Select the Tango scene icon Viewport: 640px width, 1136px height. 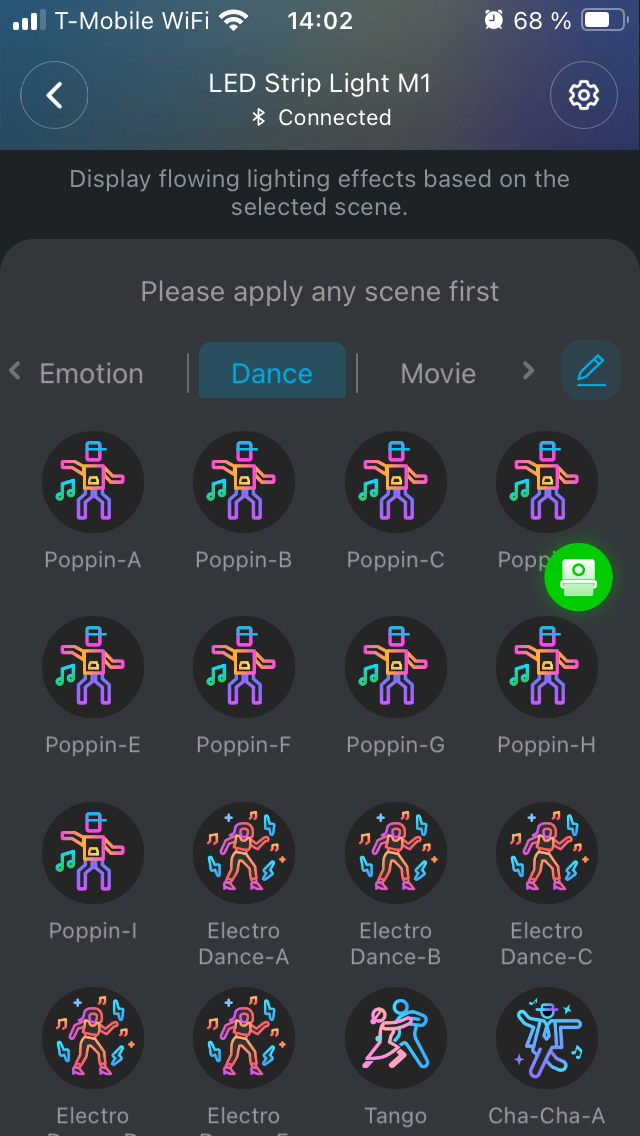(x=396, y=1038)
